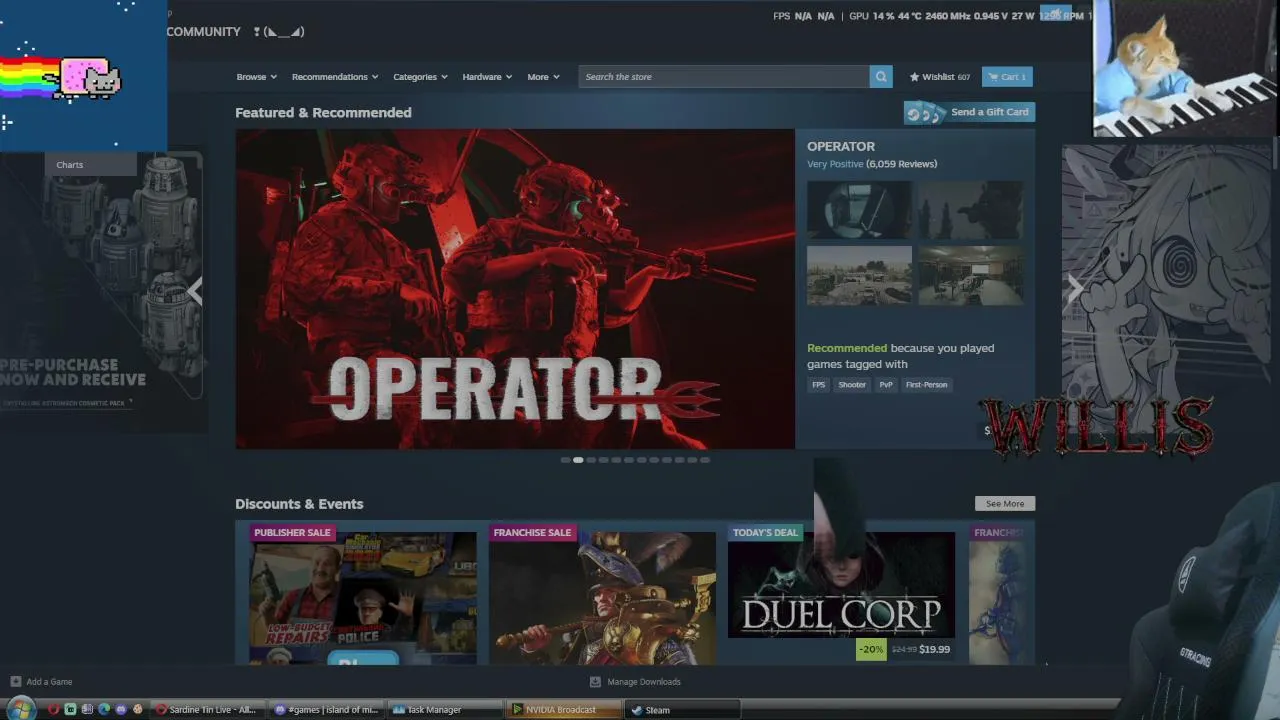
Task: Expand the Categories menu
Action: [420, 77]
